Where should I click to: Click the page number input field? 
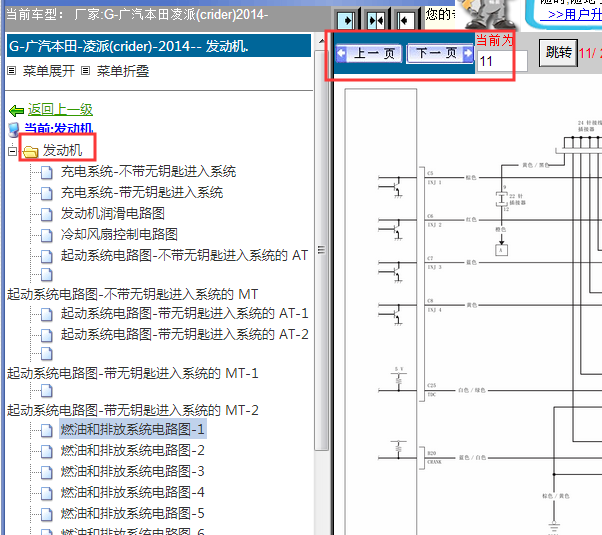[x=501, y=61]
